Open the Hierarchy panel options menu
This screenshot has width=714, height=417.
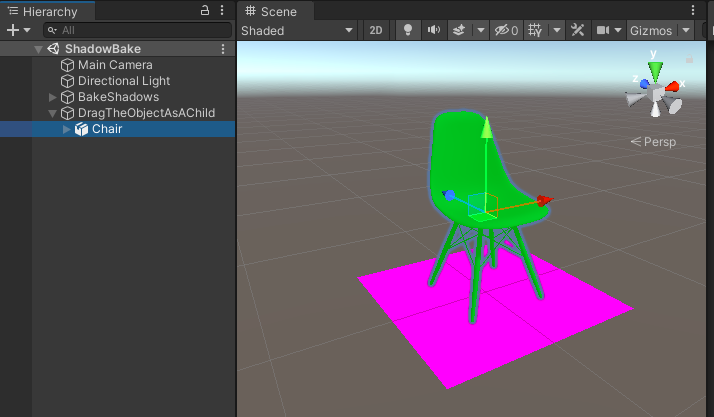pyautogui.click(x=222, y=10)
